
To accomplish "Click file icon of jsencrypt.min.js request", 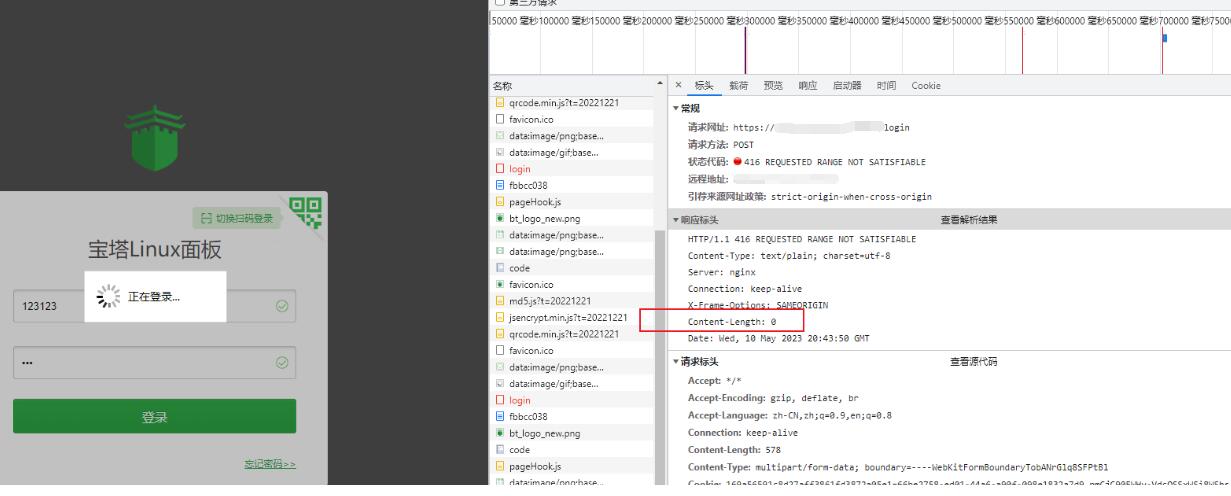I will tap(500, 318).
